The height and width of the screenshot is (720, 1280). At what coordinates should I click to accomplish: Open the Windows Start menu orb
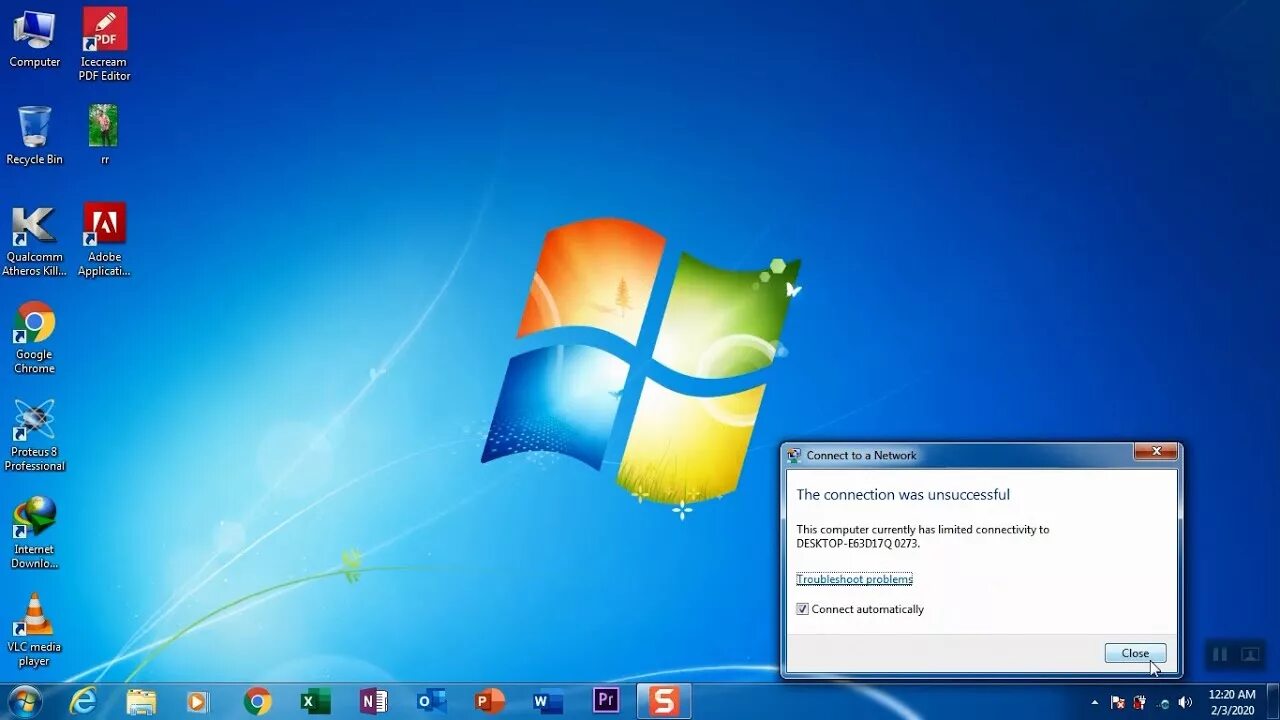click(24, 701)
